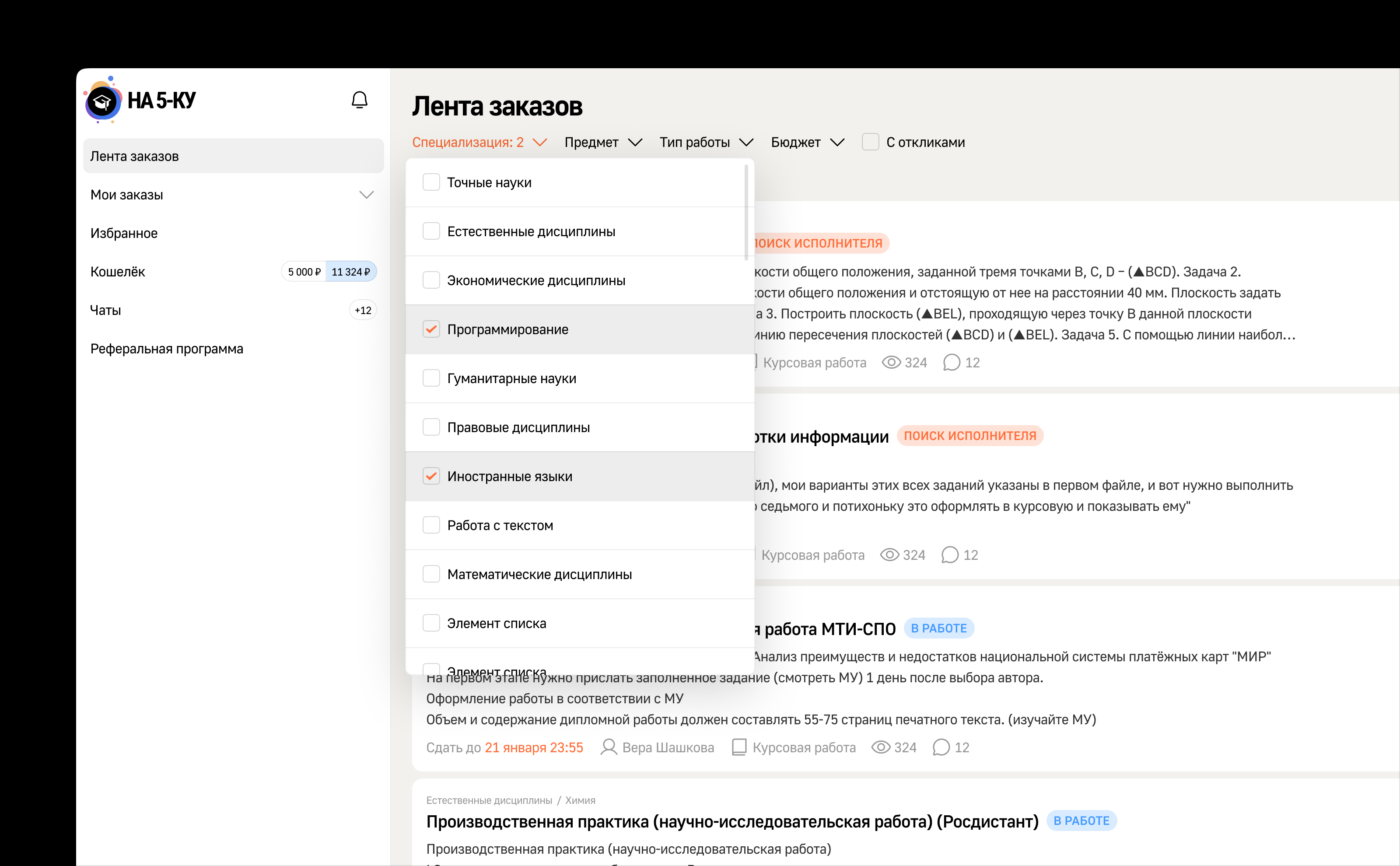Image resolution: width=1400 pixels, height=866 pixels.
Task: Click the 11 324 ₽ wallet badge
Action: (350, 272)
